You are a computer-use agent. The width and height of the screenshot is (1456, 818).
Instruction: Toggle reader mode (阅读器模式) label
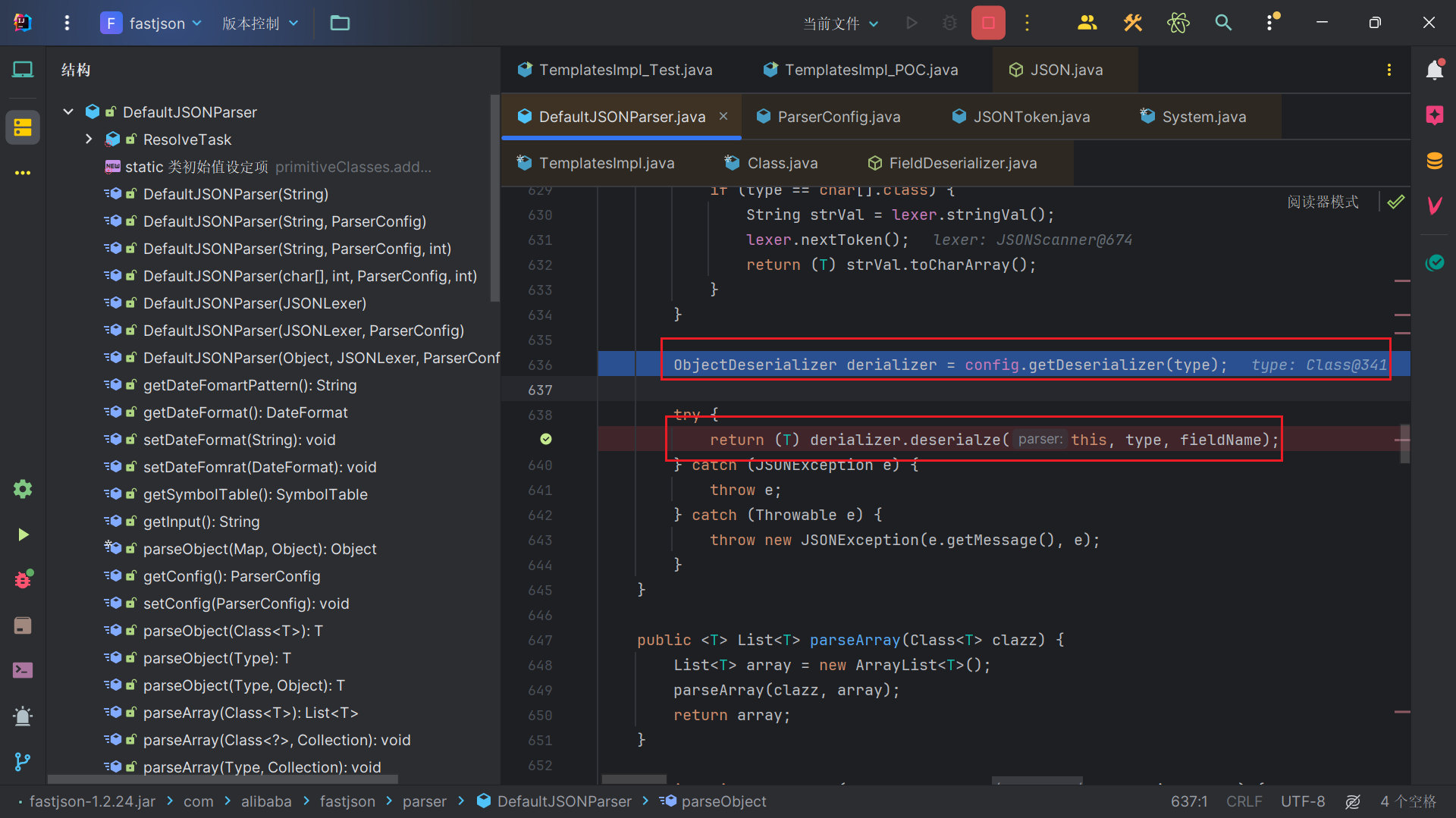[1323, 202]
